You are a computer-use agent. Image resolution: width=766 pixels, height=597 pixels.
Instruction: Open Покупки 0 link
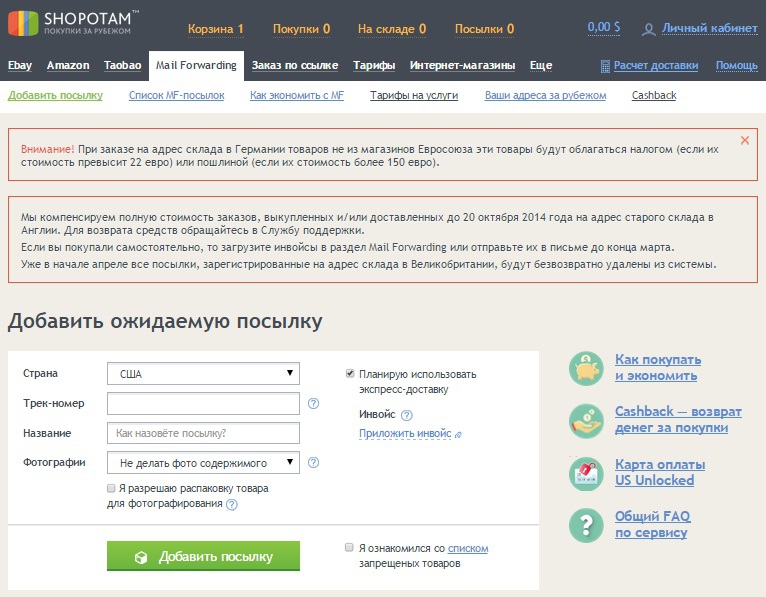coord(301,29)
